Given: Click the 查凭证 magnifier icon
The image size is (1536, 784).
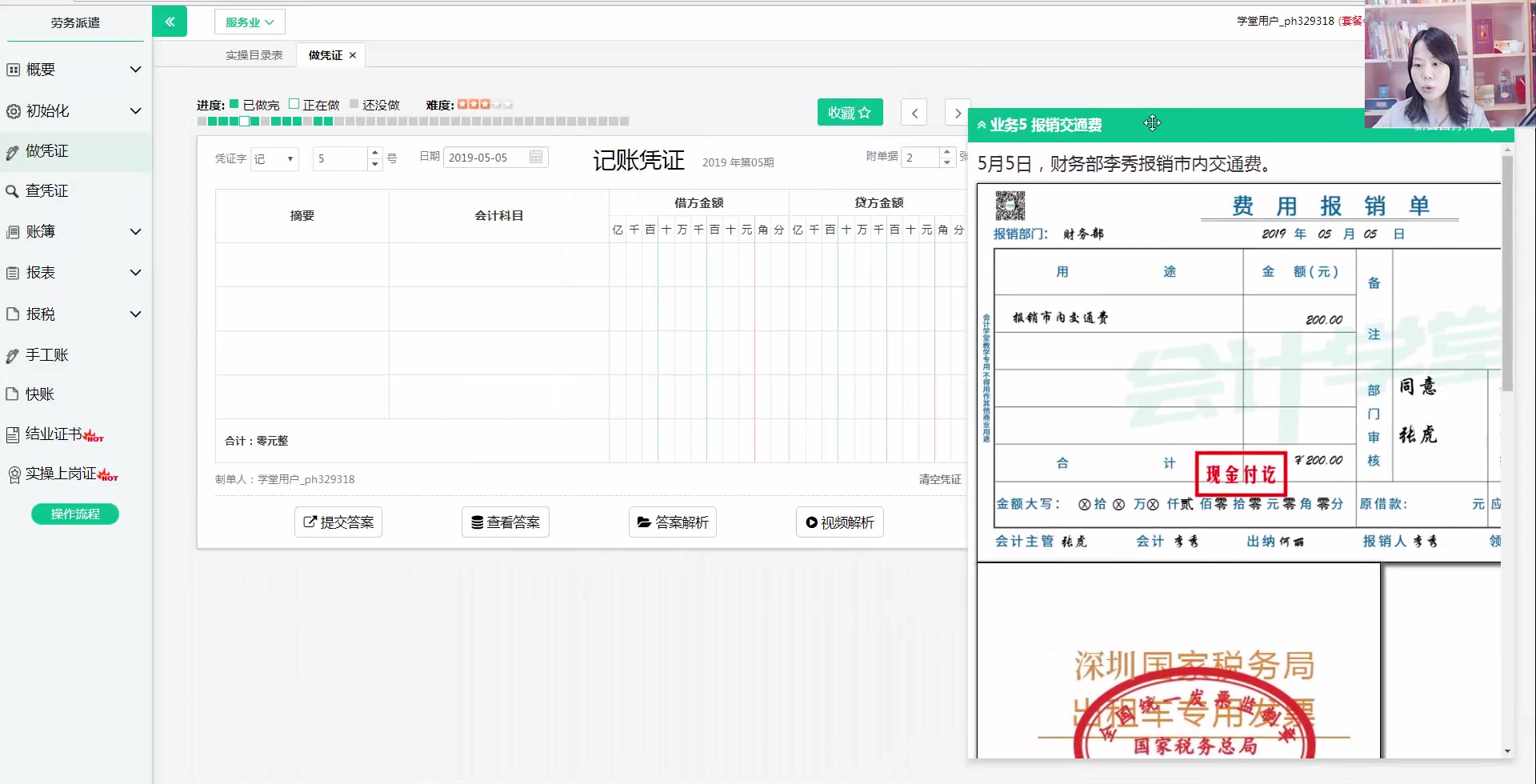Looking at the screenshot, I should coord(13,191).
